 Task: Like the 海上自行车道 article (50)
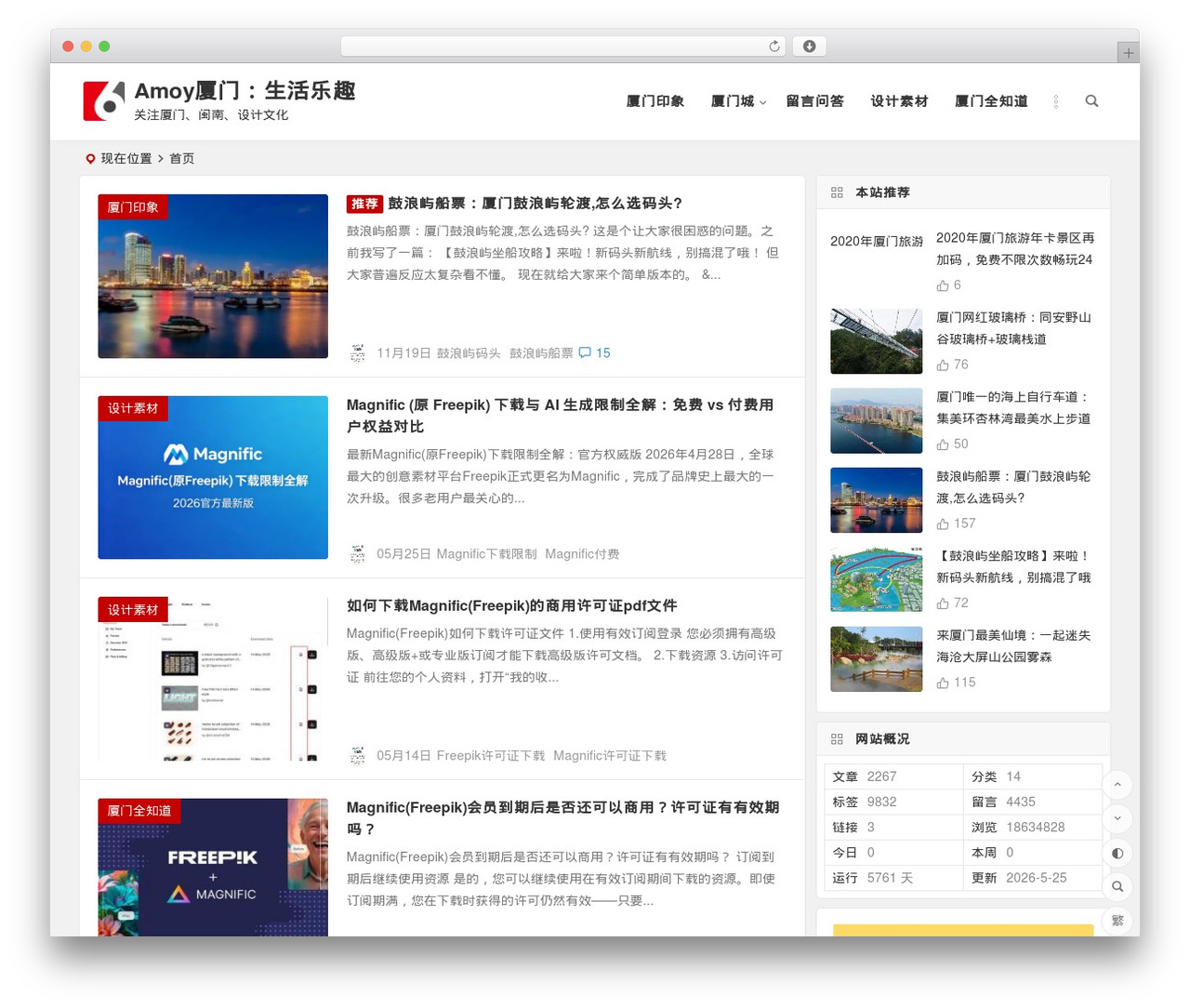[952, 444]
